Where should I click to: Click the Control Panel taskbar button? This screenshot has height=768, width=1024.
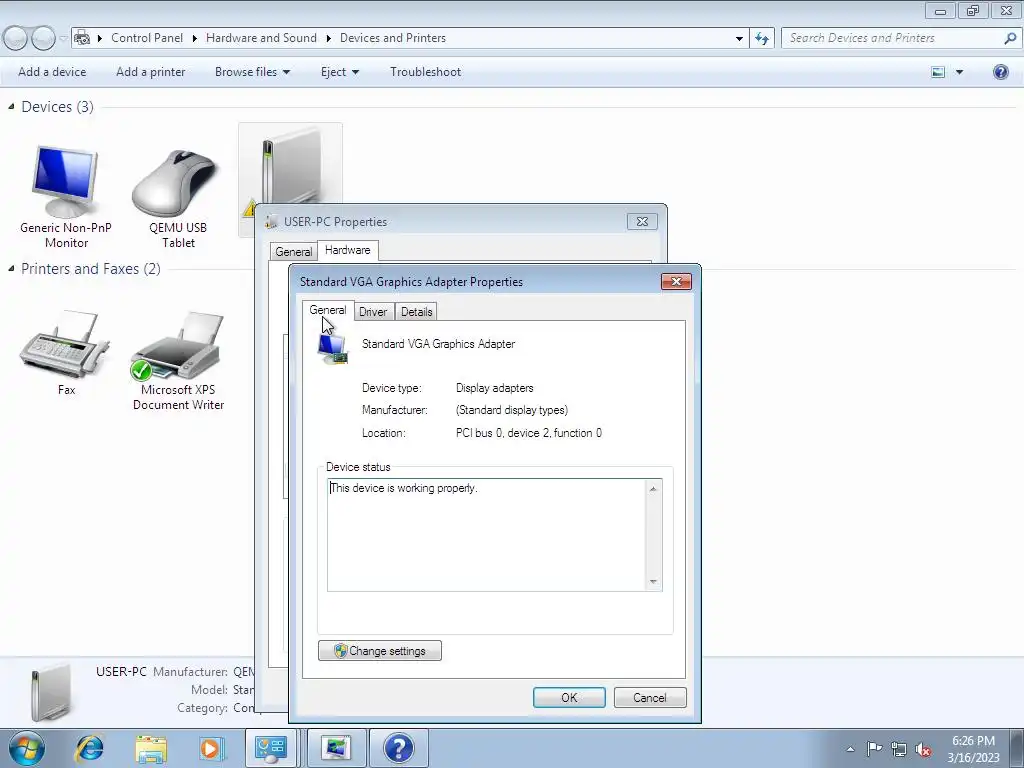coord(271,748)
